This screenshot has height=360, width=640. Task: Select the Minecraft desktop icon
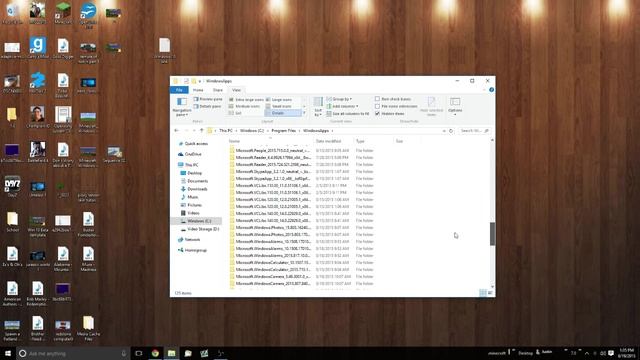point(63,13)
